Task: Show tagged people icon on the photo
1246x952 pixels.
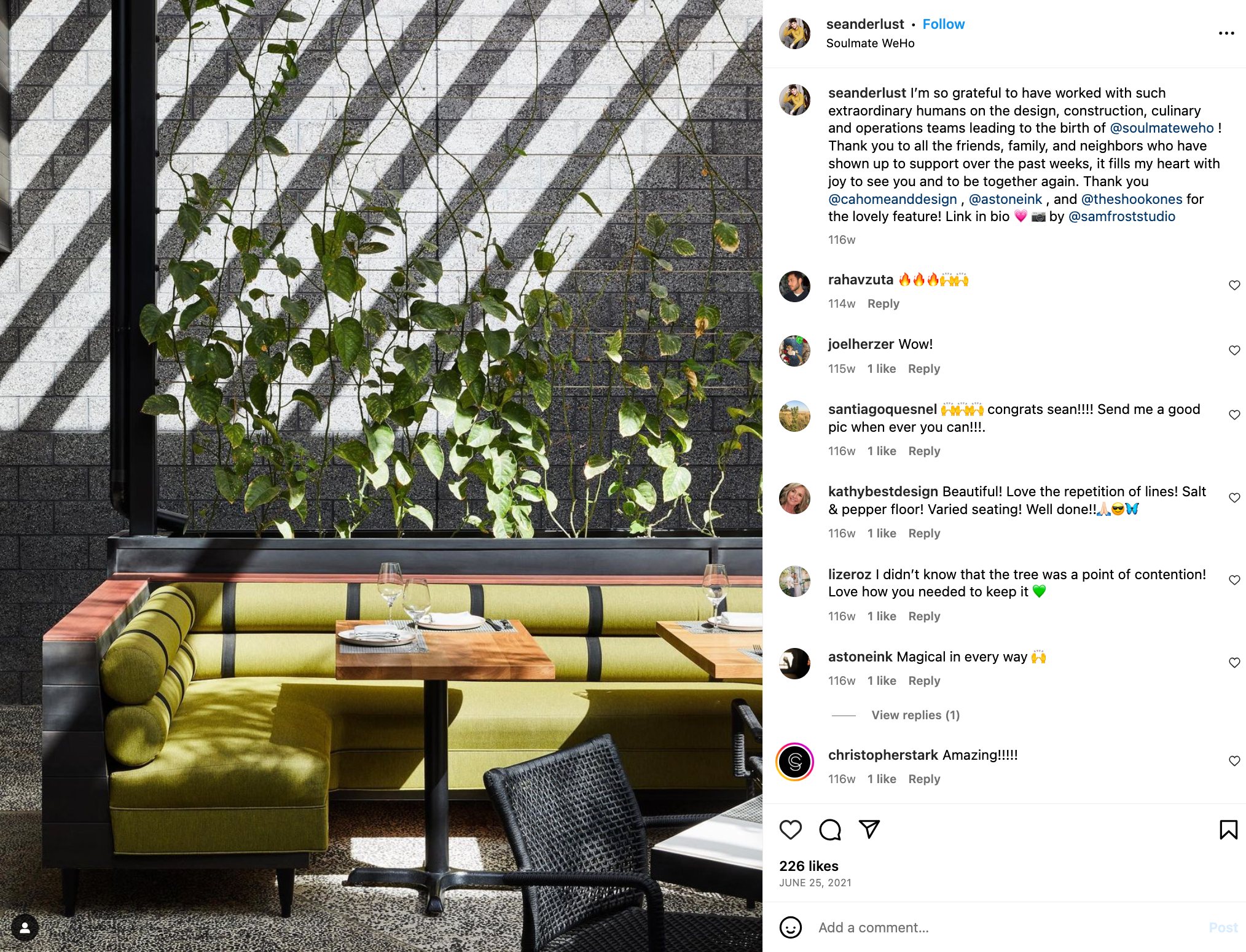Action: tap(25, 927)
